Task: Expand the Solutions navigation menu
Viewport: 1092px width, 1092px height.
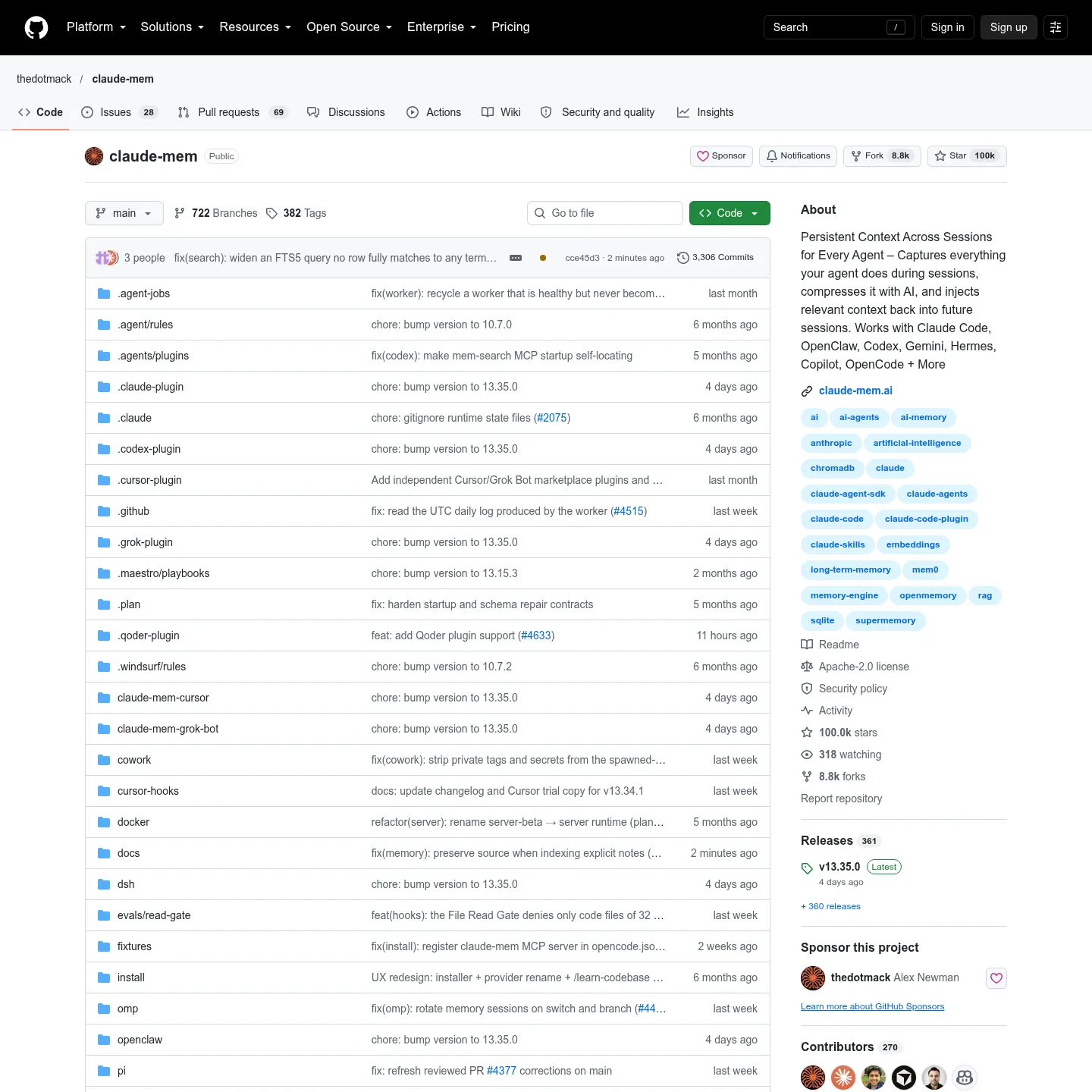Action: tap(172, 27)
